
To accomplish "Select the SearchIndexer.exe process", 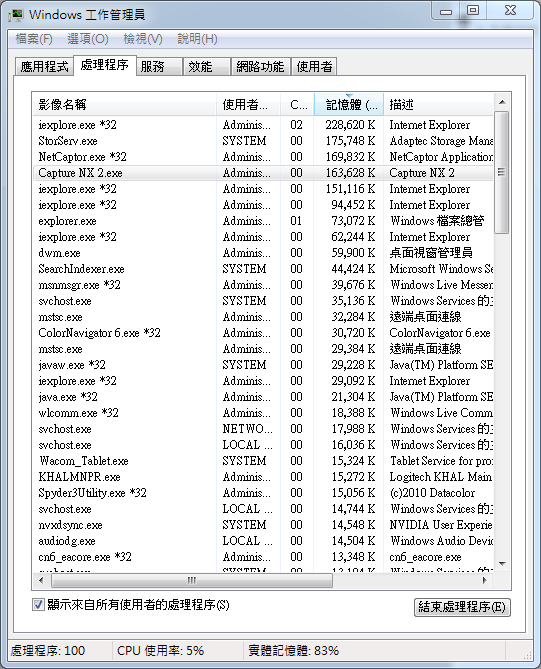I will (263, 269).
